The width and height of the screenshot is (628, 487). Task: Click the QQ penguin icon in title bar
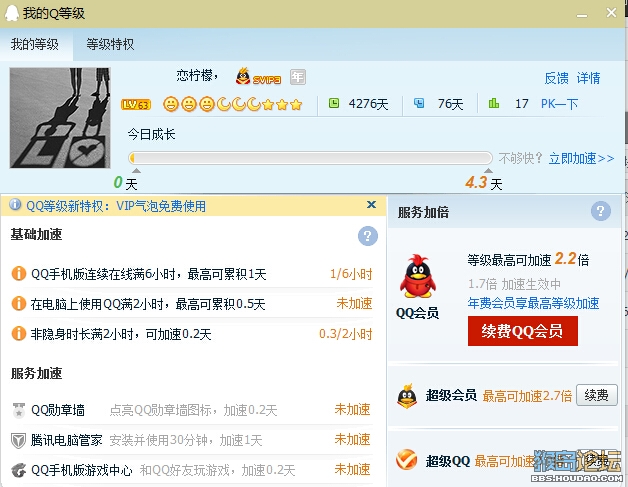coord(12,13)
